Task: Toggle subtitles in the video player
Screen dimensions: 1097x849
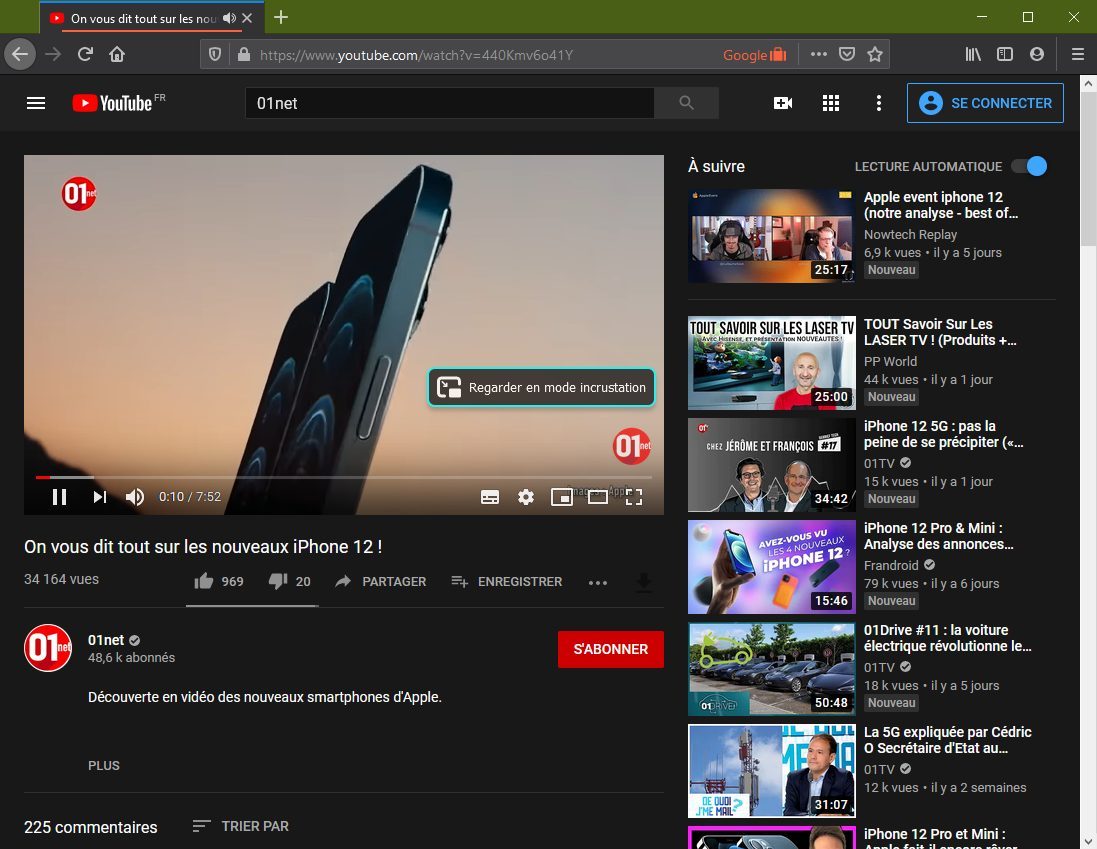Action: coord(490,497)
